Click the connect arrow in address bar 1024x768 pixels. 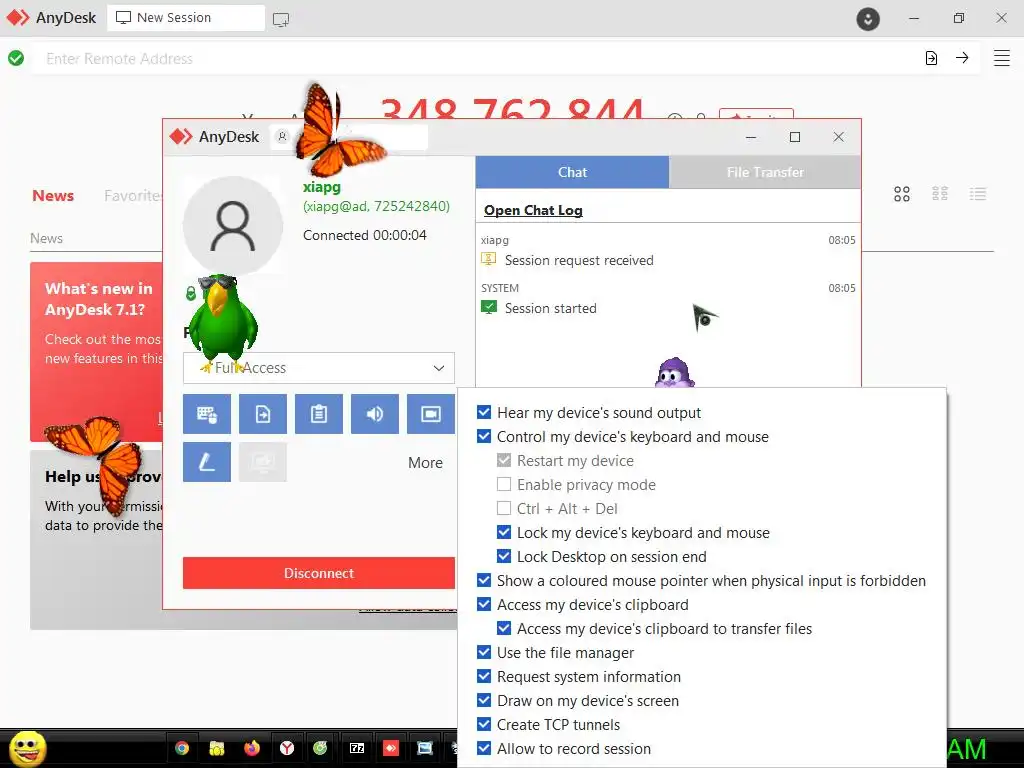tap(962, 58)
